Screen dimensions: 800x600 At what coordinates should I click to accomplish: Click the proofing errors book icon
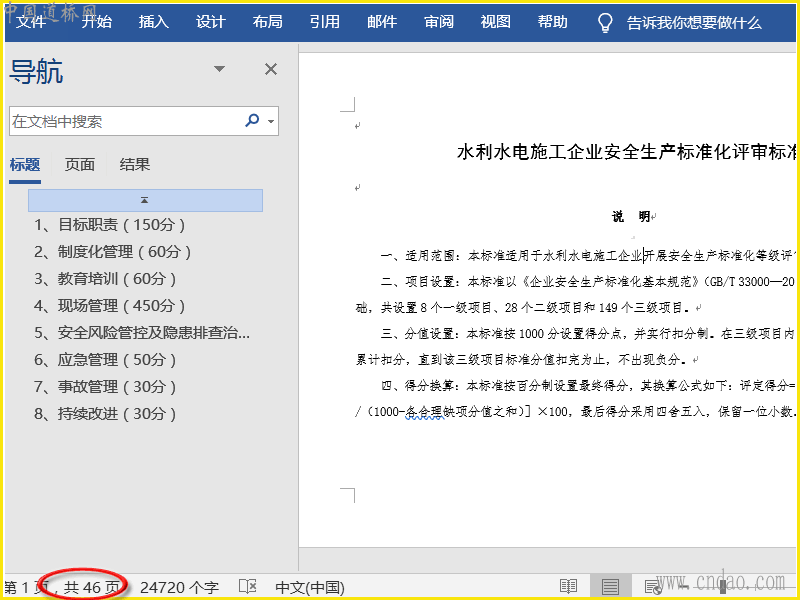tap(247, 587)
